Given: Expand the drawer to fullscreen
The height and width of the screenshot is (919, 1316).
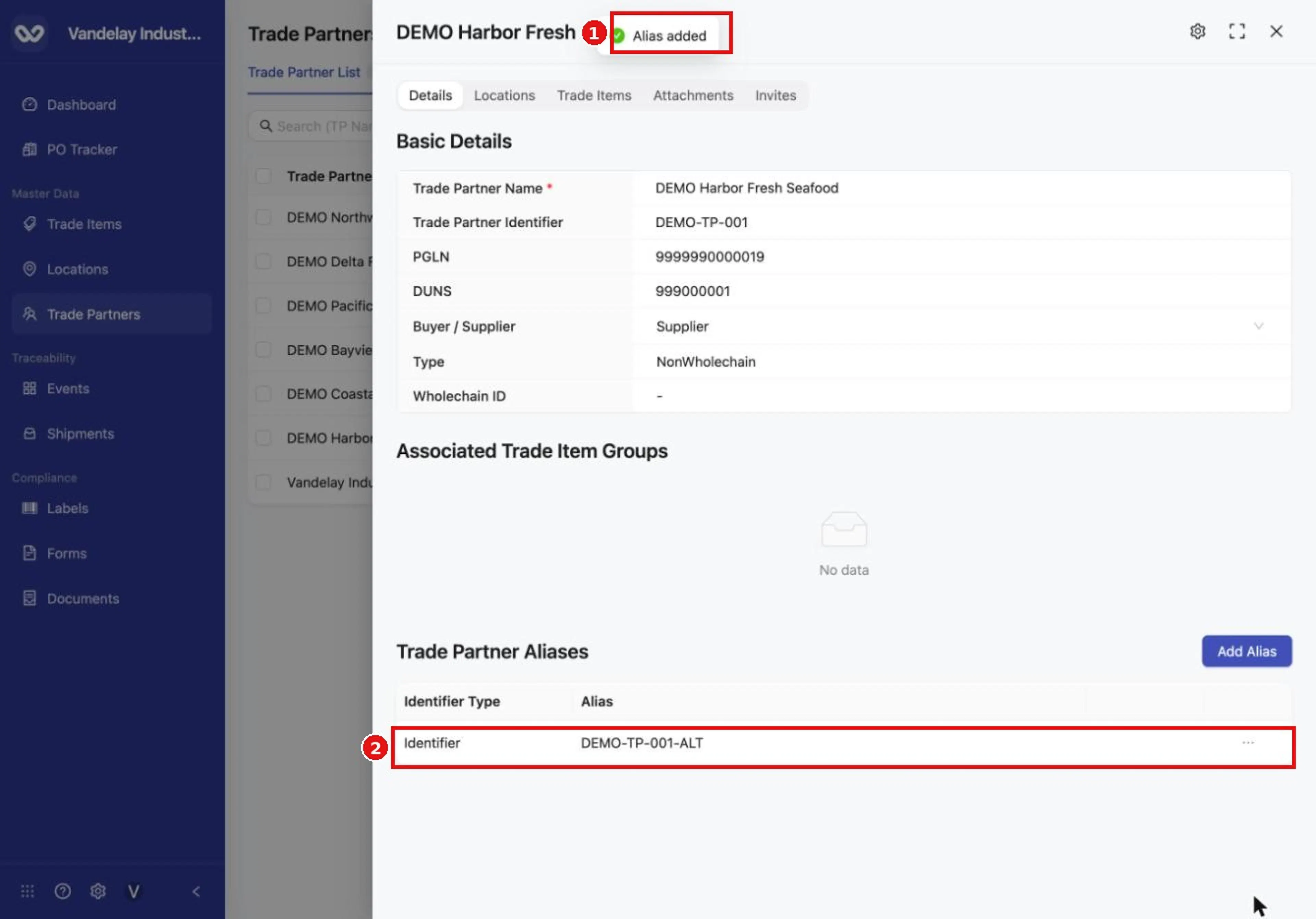Looking at the screenshot, I should point(1237,32).
